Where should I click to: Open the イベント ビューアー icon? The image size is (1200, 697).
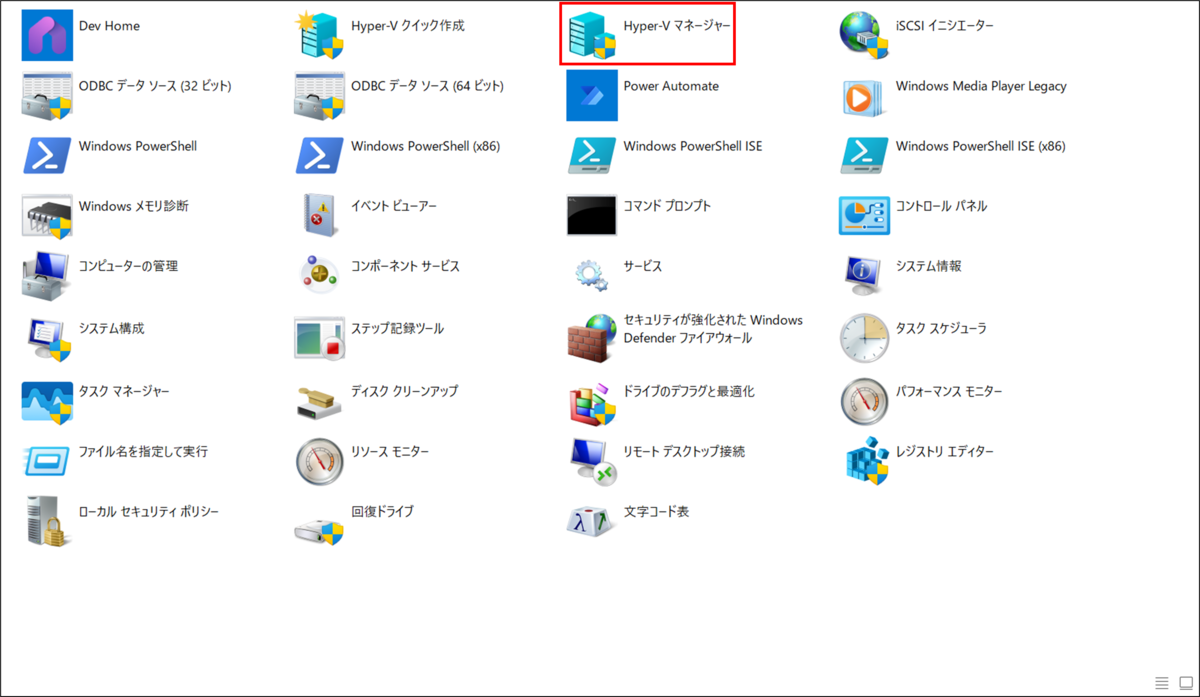click(x=319, y=216)
